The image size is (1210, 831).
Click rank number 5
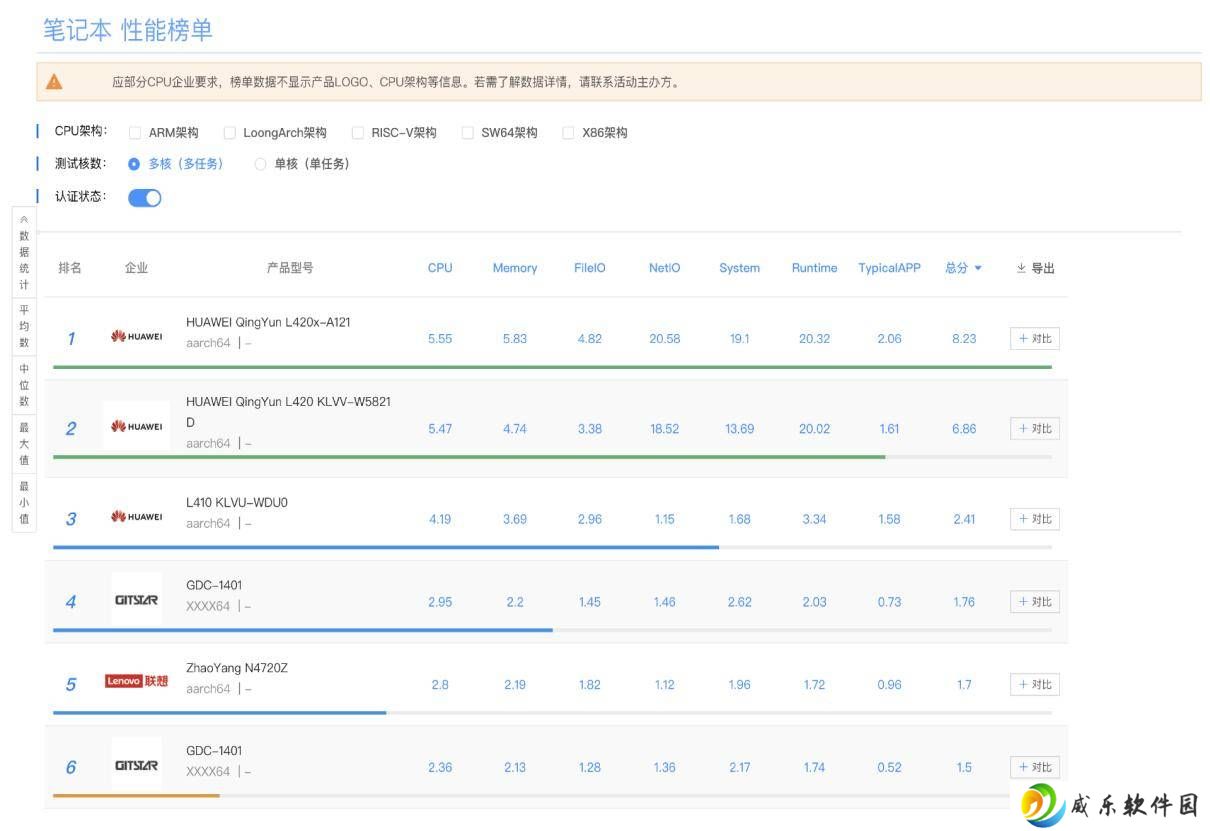[71, 685]
